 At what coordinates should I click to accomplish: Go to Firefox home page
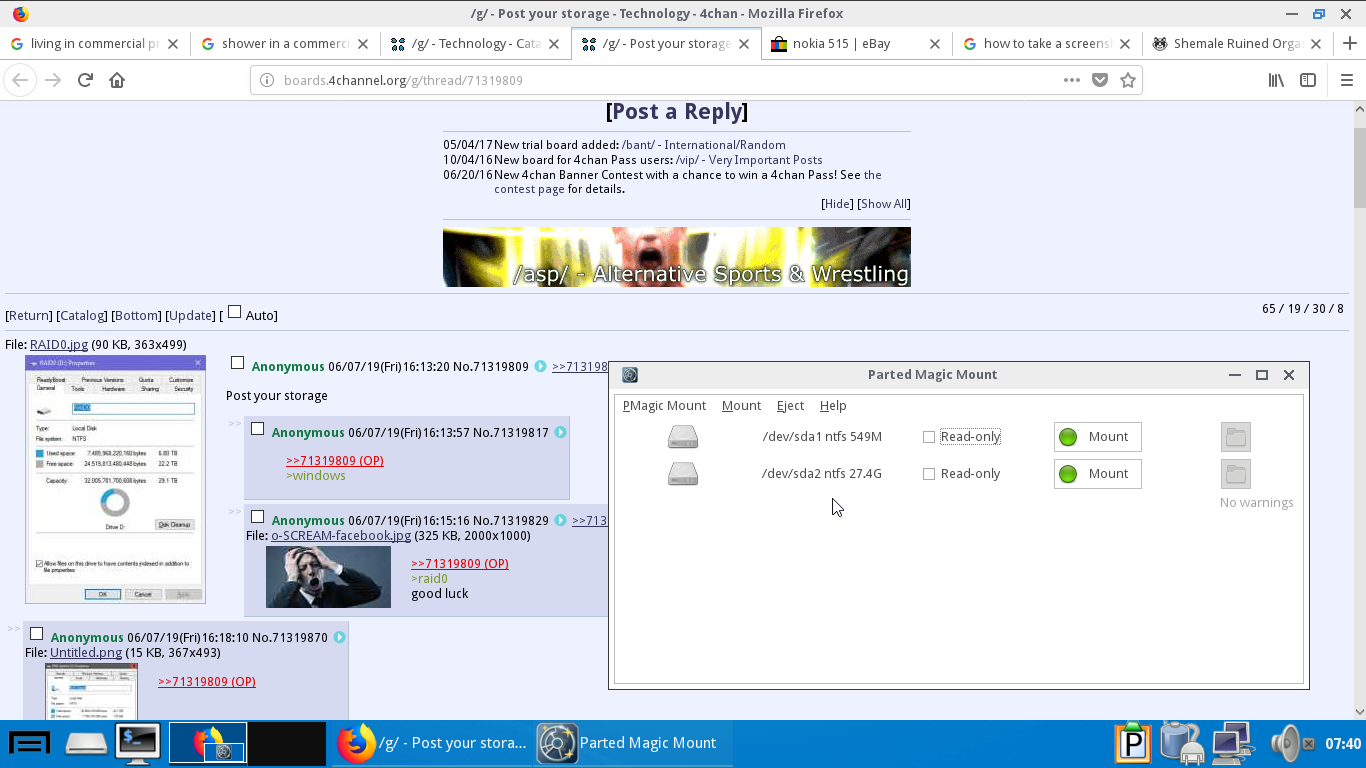click(x=117, y=80)
